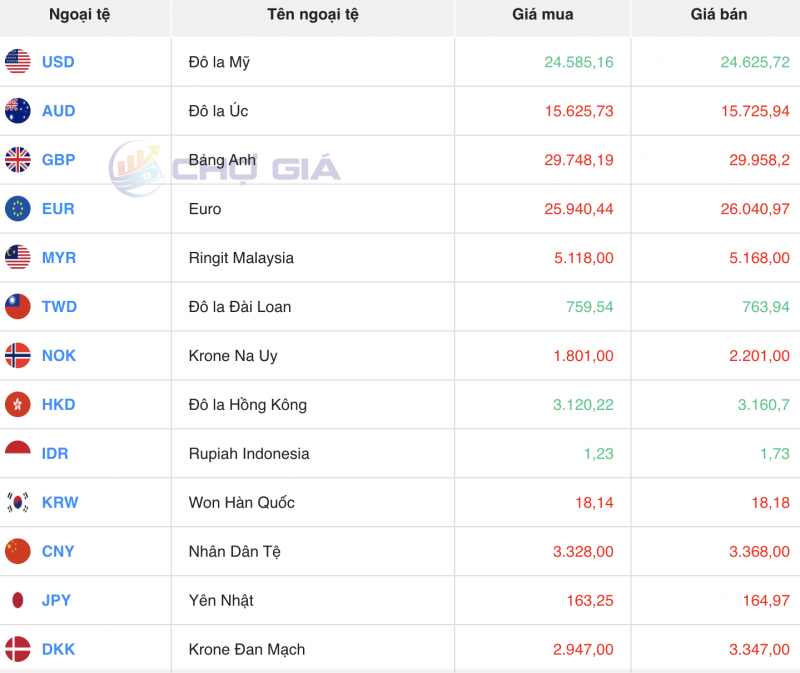Image resolution: width=800 pixels, height=673 pixels.
Task: Open the CNY currency details link
Action: [x=57, y=551]
